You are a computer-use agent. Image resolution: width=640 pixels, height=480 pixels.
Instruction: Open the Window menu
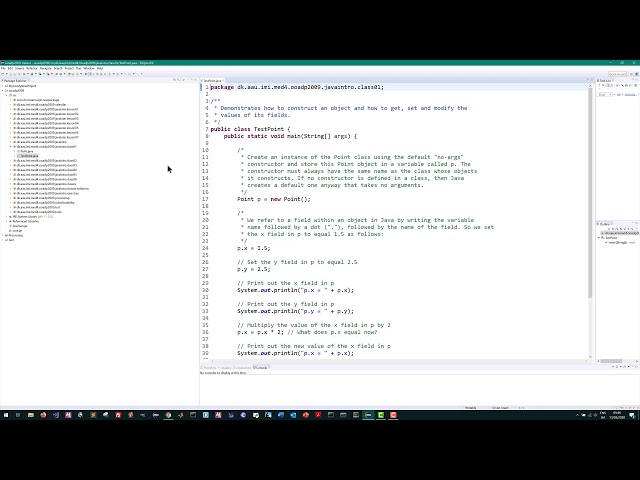[x=89, y=69]
